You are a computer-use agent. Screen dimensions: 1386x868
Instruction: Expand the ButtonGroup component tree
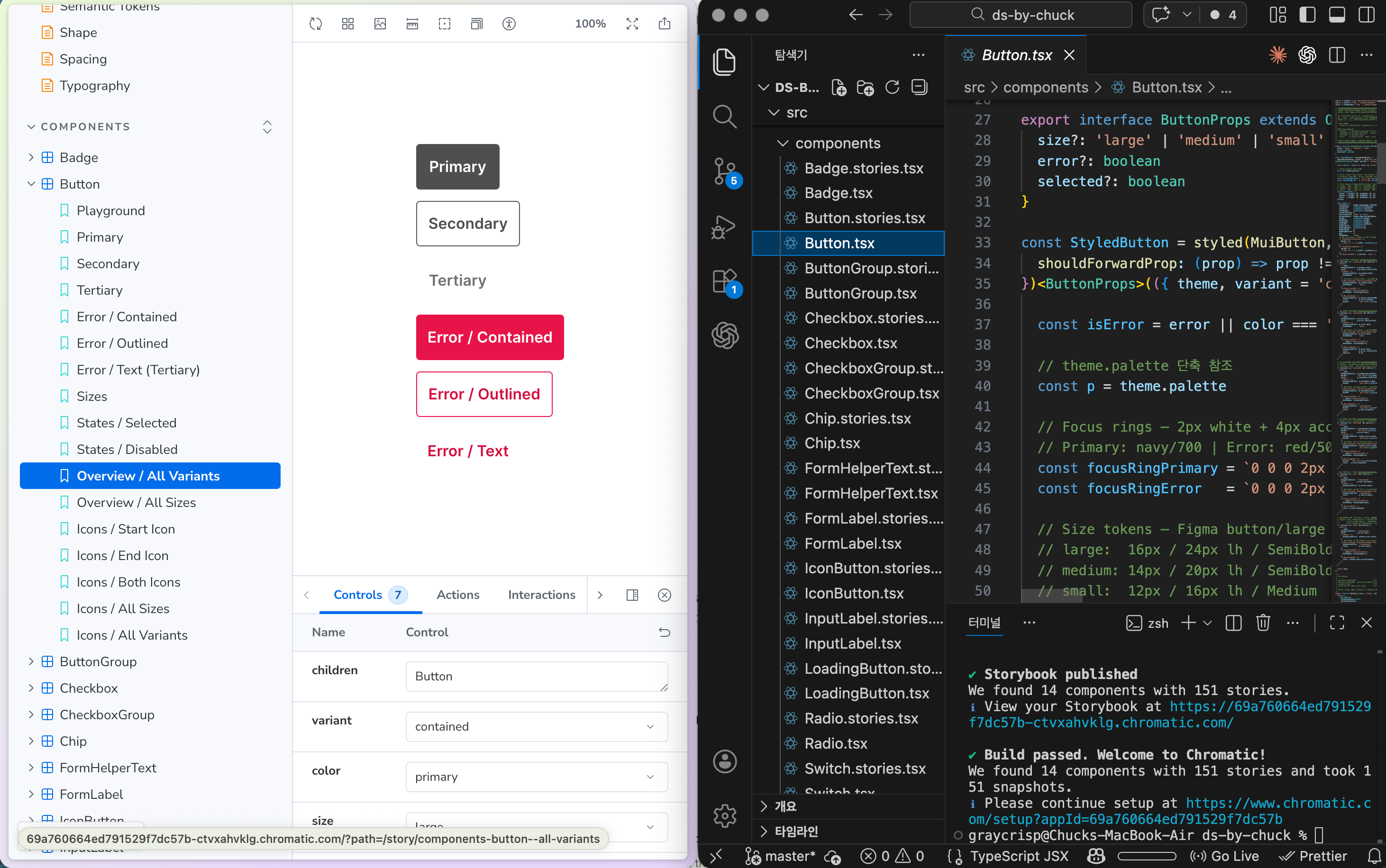(x=31, y=661)
